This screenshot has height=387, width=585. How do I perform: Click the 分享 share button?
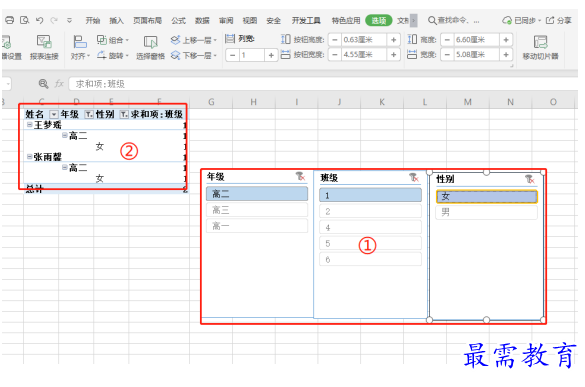coord(559,21)
